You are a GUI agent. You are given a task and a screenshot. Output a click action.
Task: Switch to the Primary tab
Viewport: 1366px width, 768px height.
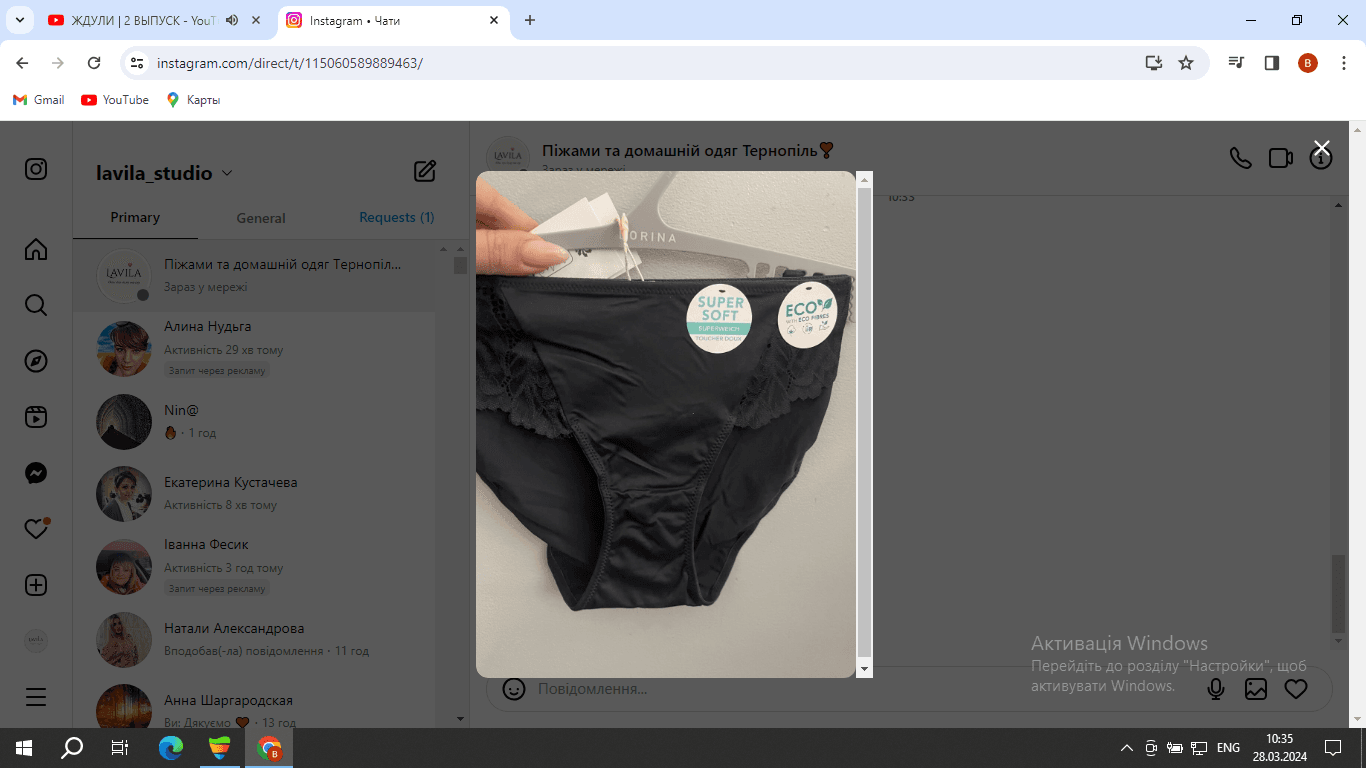point(135,217)
